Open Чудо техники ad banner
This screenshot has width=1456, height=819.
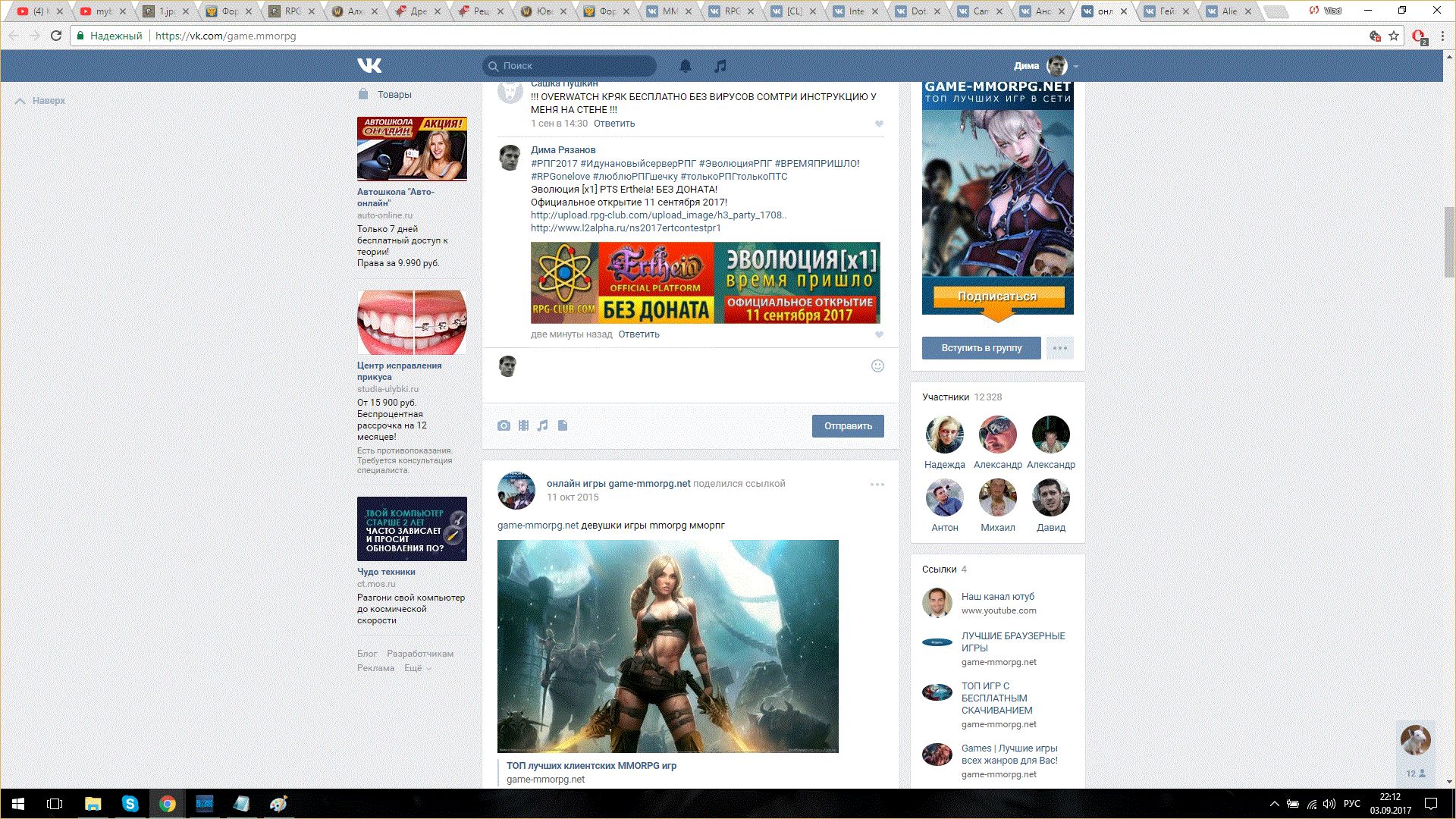point(412,529)
